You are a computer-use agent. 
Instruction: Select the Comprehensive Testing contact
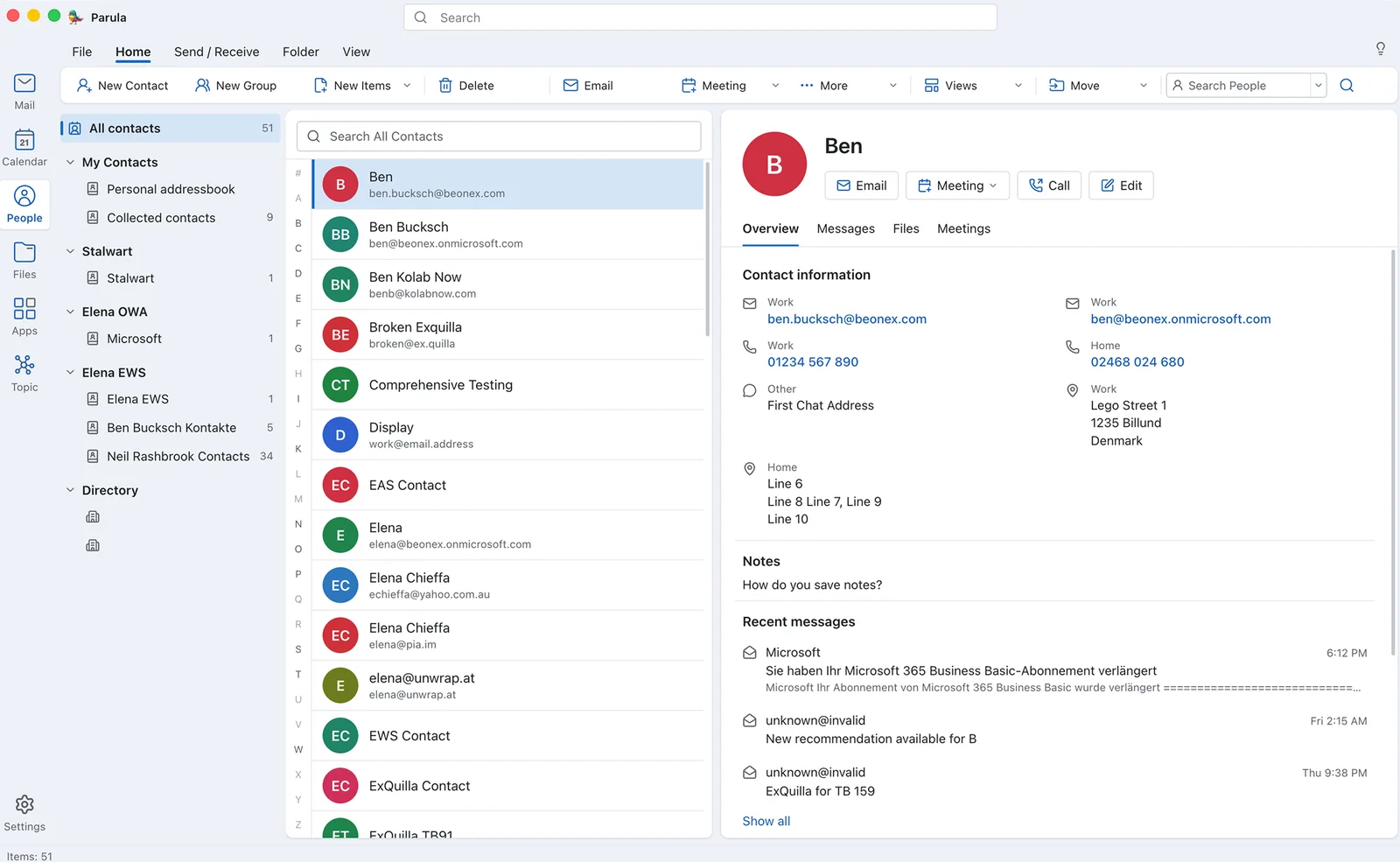pyautogui.click(x=507, y=385)
